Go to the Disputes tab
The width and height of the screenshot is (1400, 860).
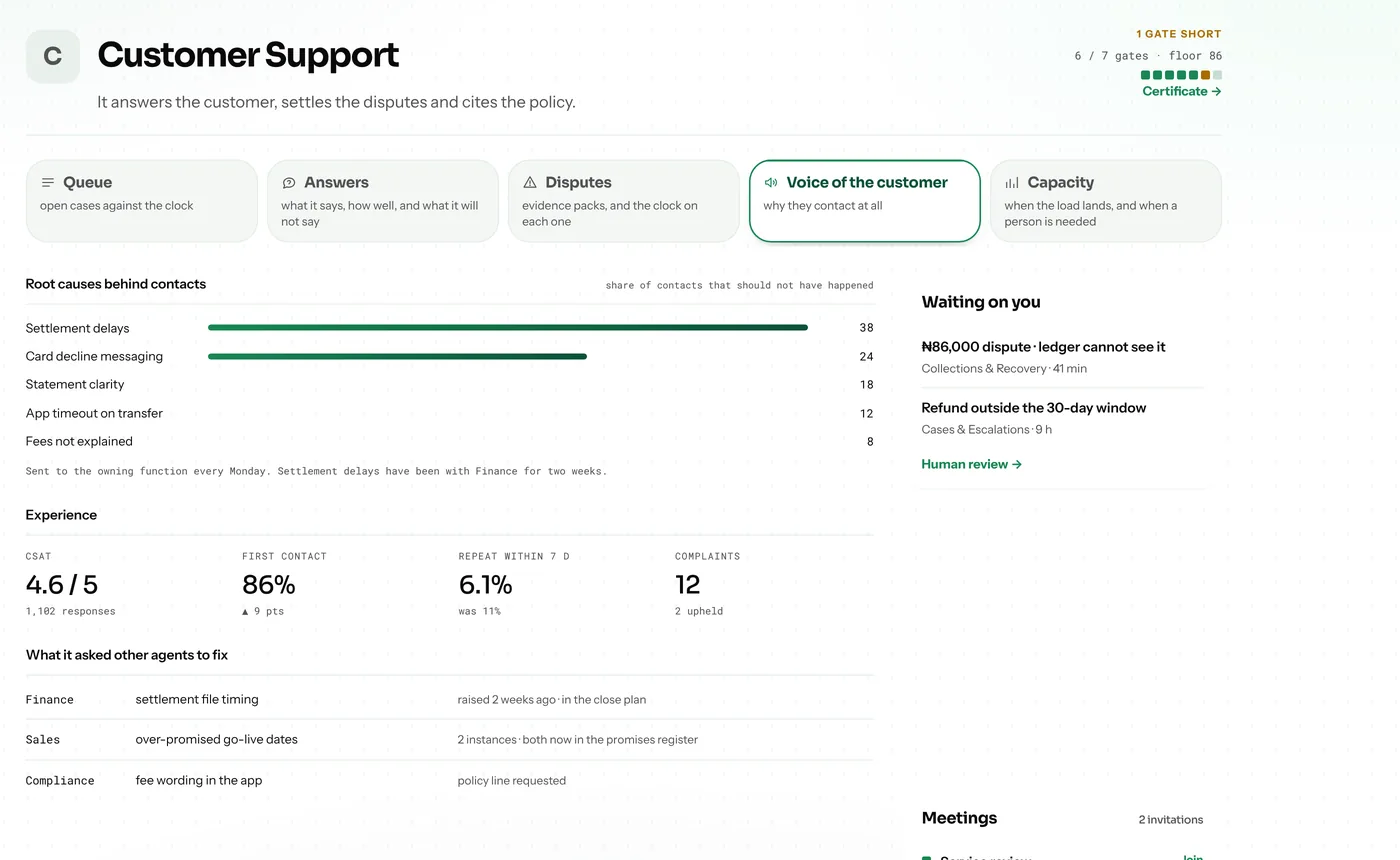pyautogui.click(x=624, y=201)
